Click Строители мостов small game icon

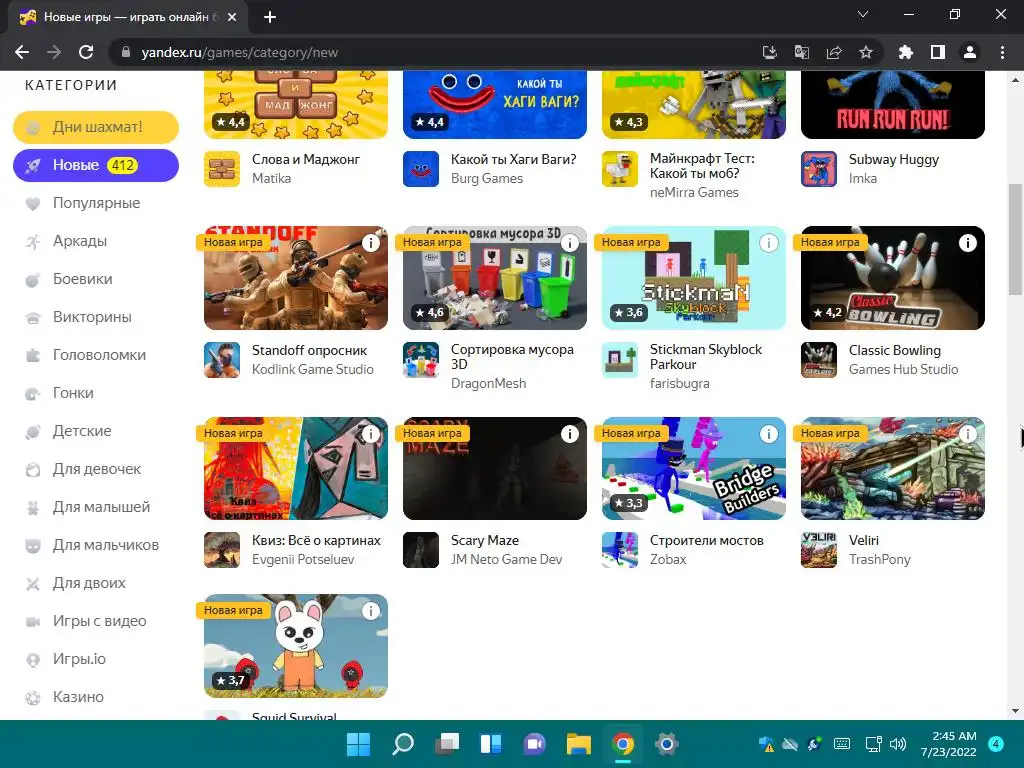coord(620,550)
